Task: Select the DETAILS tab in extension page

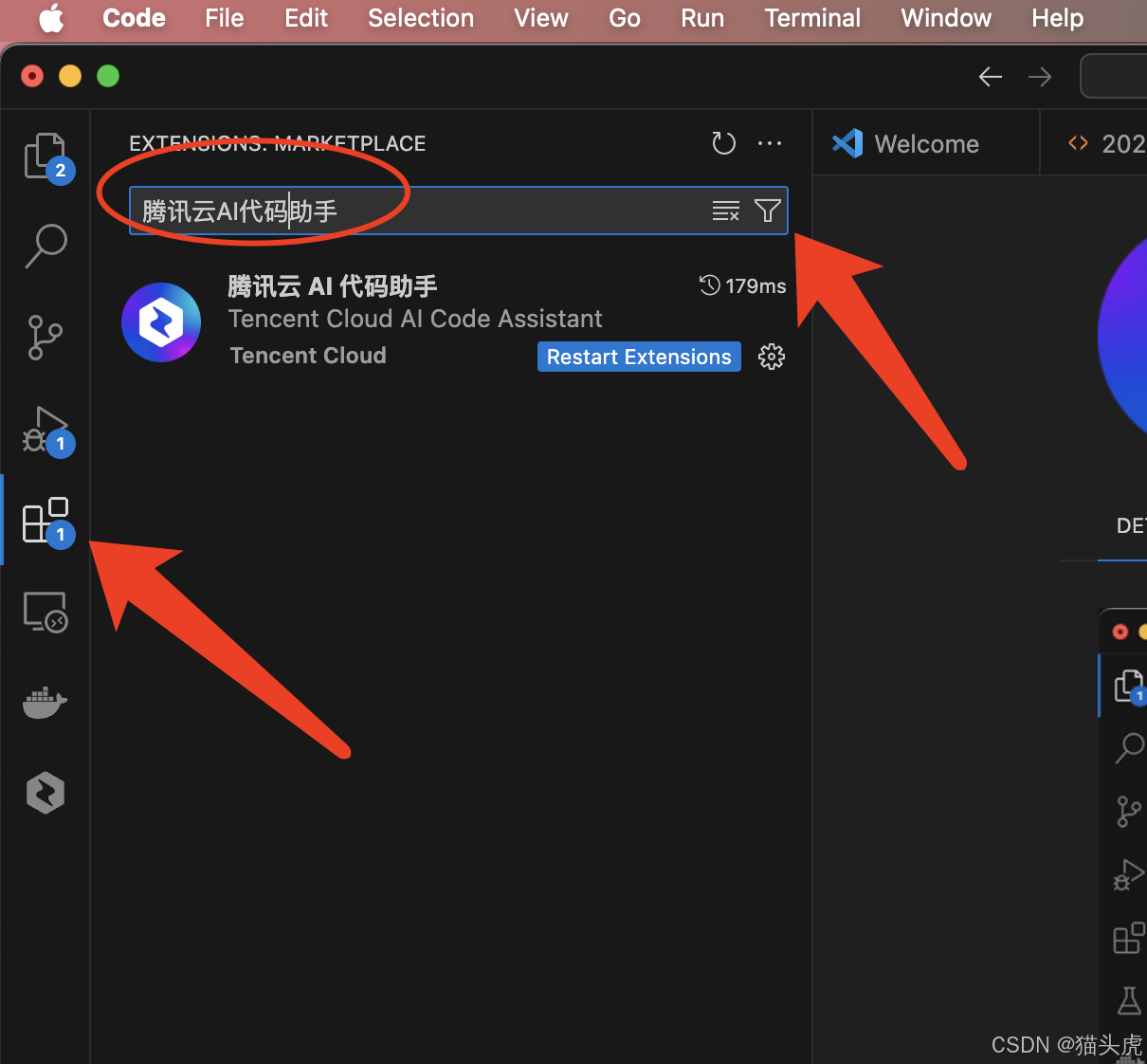Action: tap(1131, 525)
